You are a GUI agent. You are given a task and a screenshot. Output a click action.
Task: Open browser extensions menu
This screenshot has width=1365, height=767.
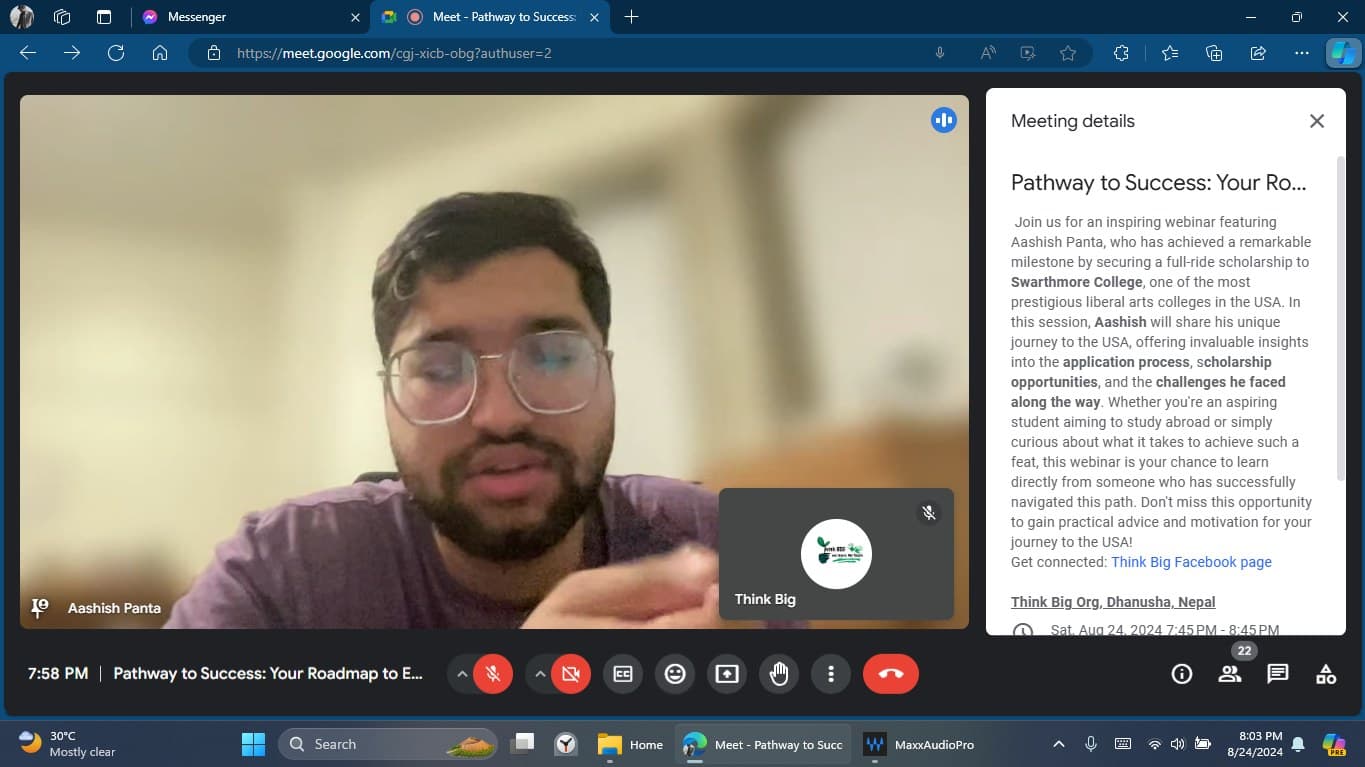pyautogui.click(x=1121, y=53)
